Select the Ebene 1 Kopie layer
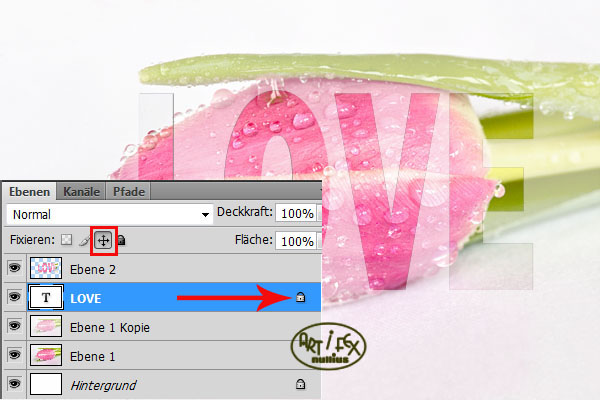600x400 pixels. [174, 326]
